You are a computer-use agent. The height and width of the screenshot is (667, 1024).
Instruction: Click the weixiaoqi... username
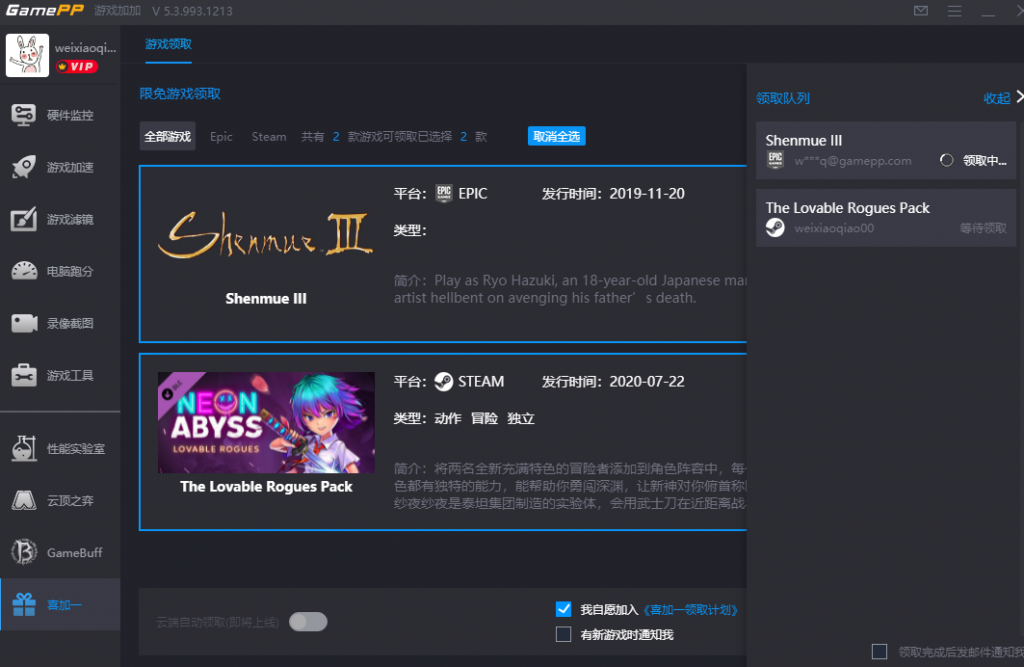click(x=86, y=48)
